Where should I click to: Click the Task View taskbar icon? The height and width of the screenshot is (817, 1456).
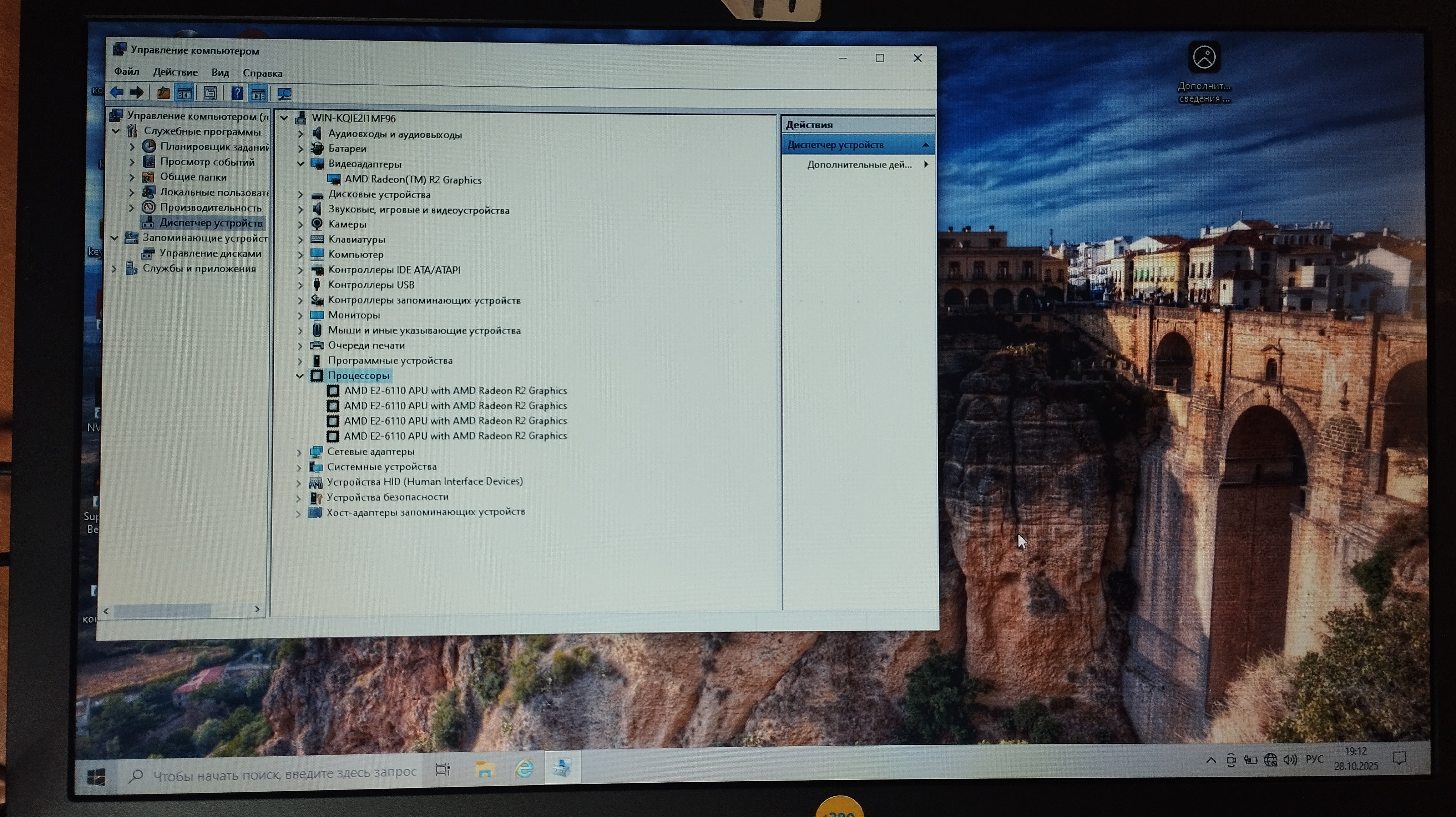pyautogui.click(x=443, y=770)
